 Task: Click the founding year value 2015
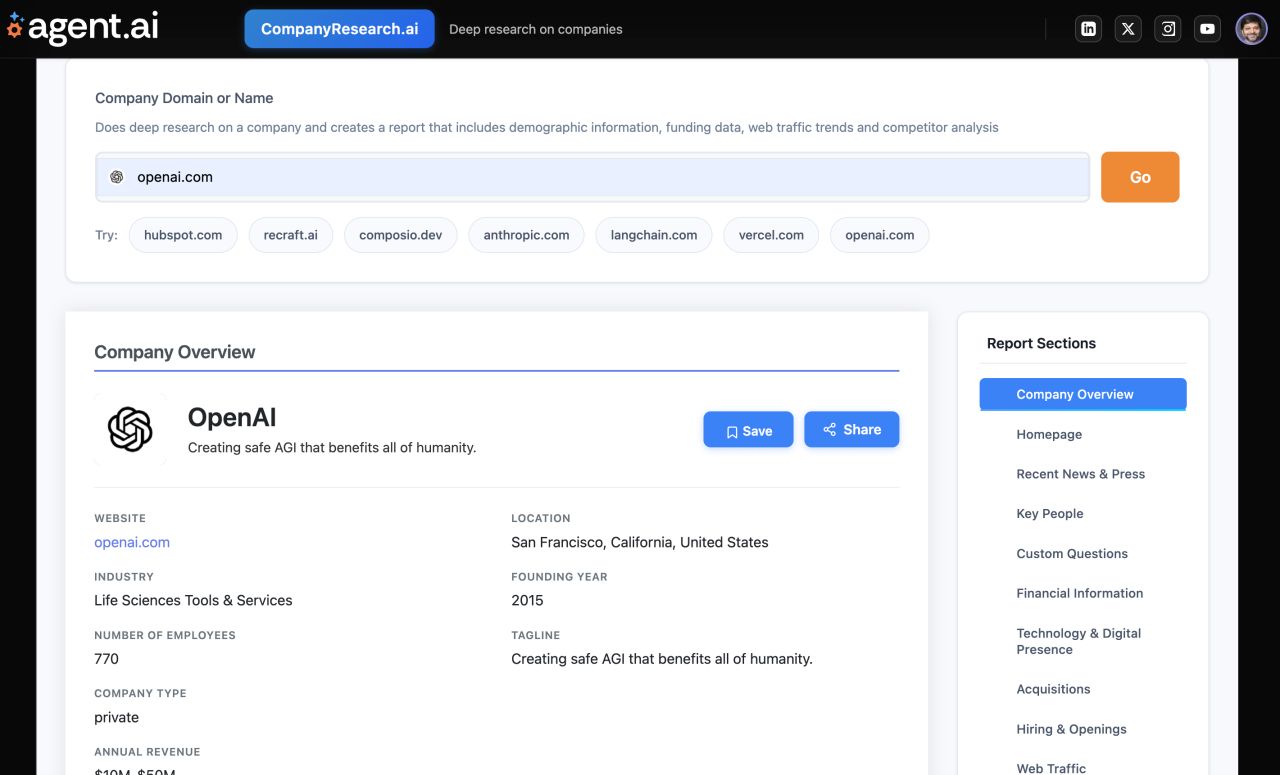(527, 600)
